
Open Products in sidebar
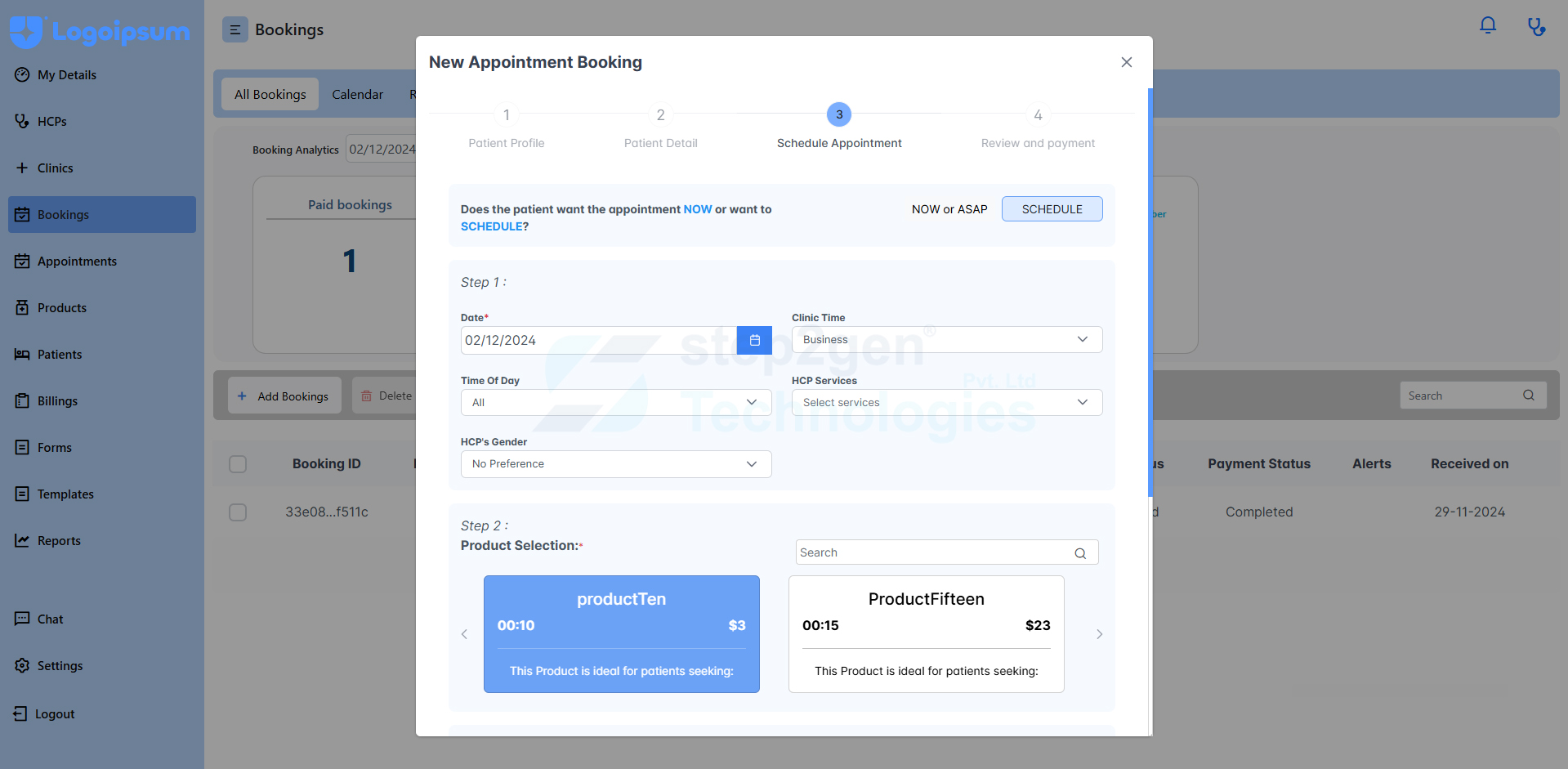coord(102,307)
